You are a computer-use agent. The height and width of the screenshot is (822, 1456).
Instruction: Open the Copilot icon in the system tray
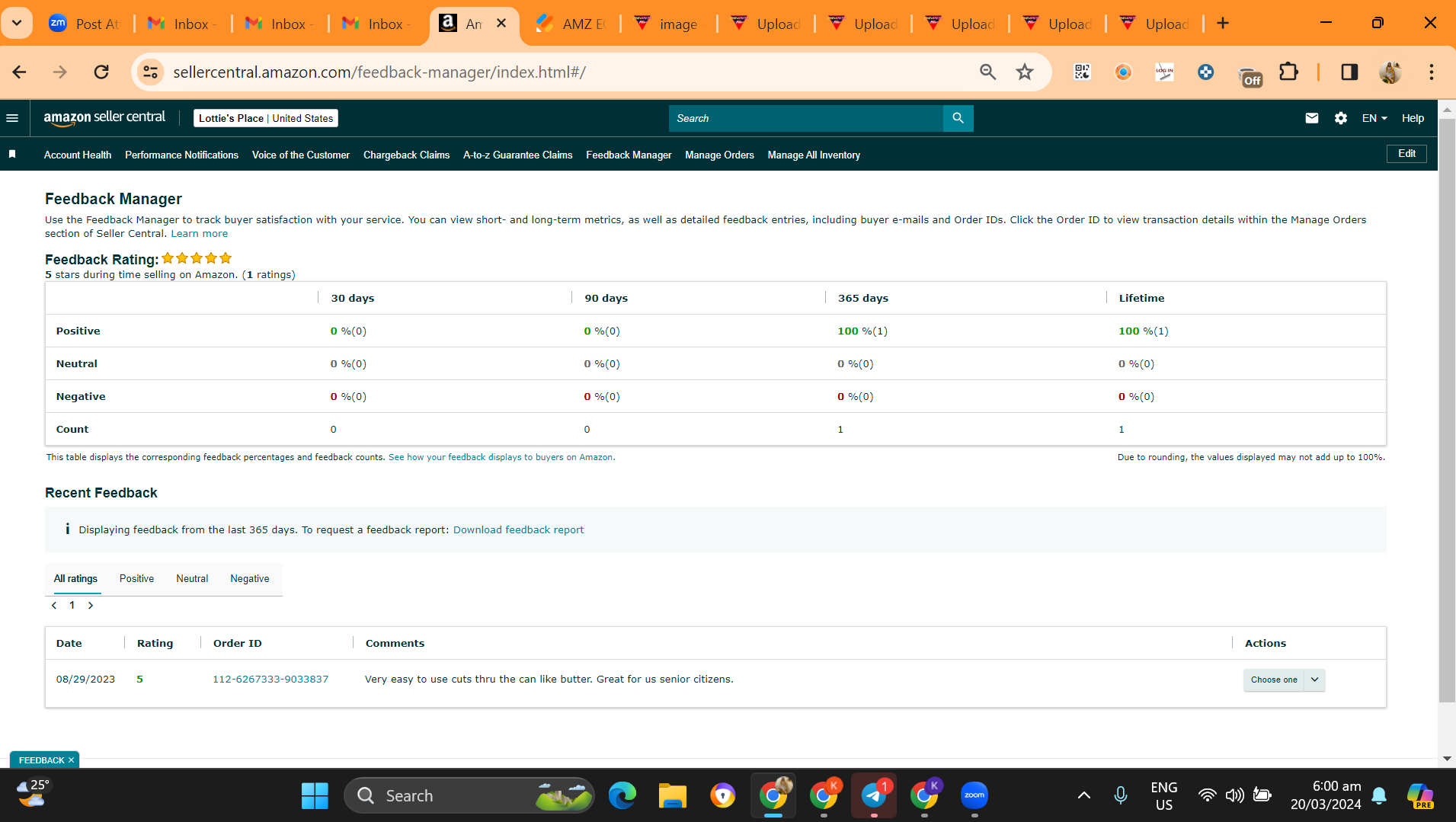click(x=1420, y=795)
